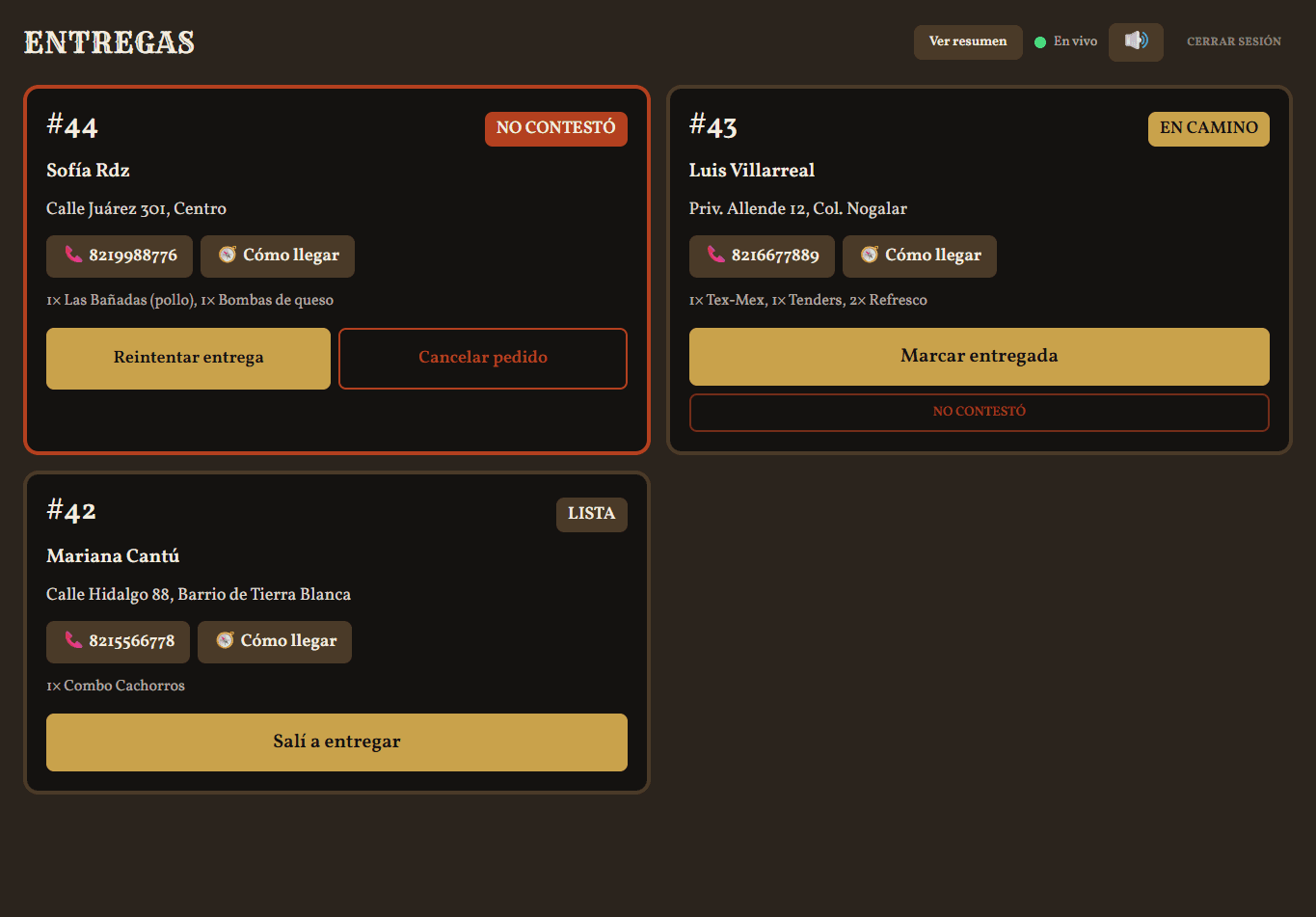Retry delivery with Reintentar entrega
Viewport: 1316px width, 917px height.
tap(188, 359)
